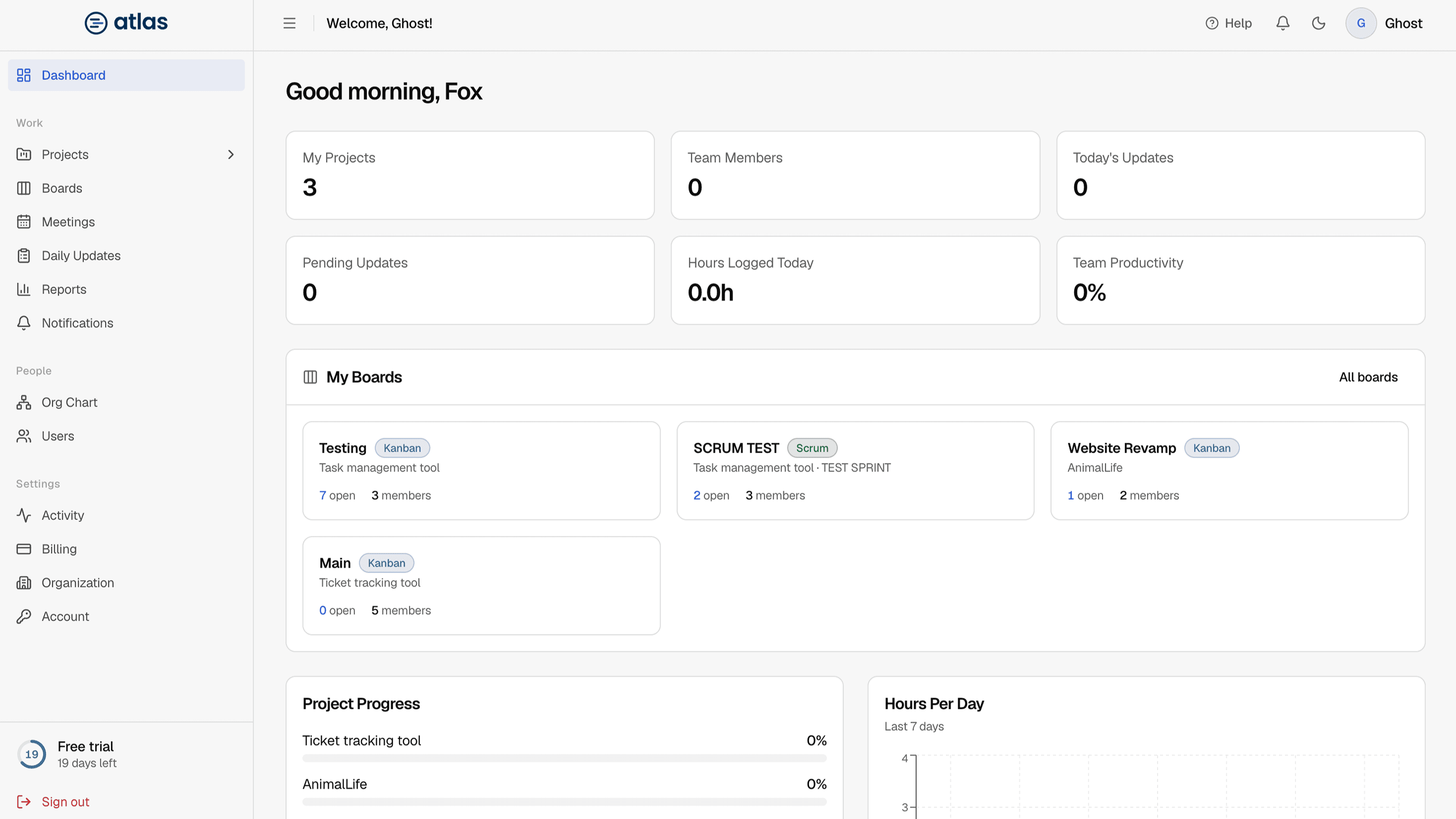Click the Dashboard grid icon in the sidebar
Screen dimensions: 1456x819
coord(24,75)
